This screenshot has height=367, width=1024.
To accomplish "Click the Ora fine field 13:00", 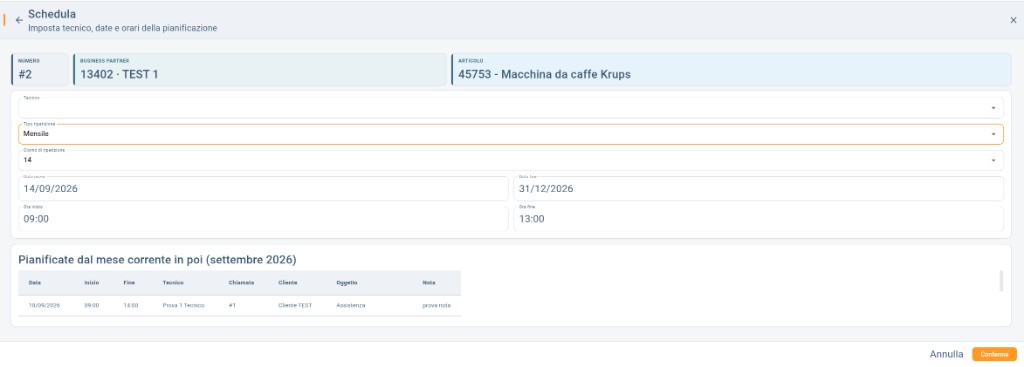I will (758, 219).
